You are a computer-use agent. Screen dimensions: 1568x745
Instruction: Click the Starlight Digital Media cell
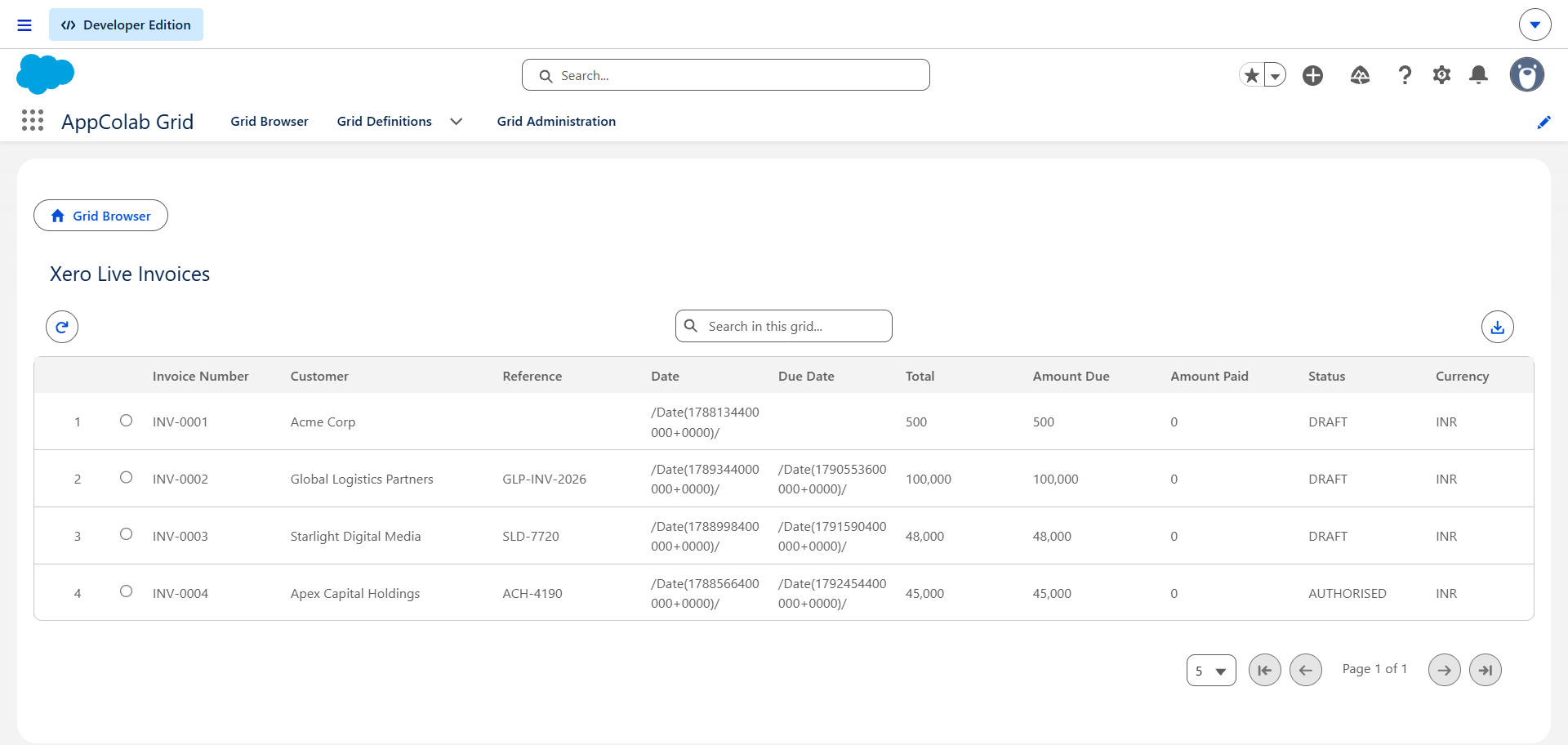pos(355,536)
